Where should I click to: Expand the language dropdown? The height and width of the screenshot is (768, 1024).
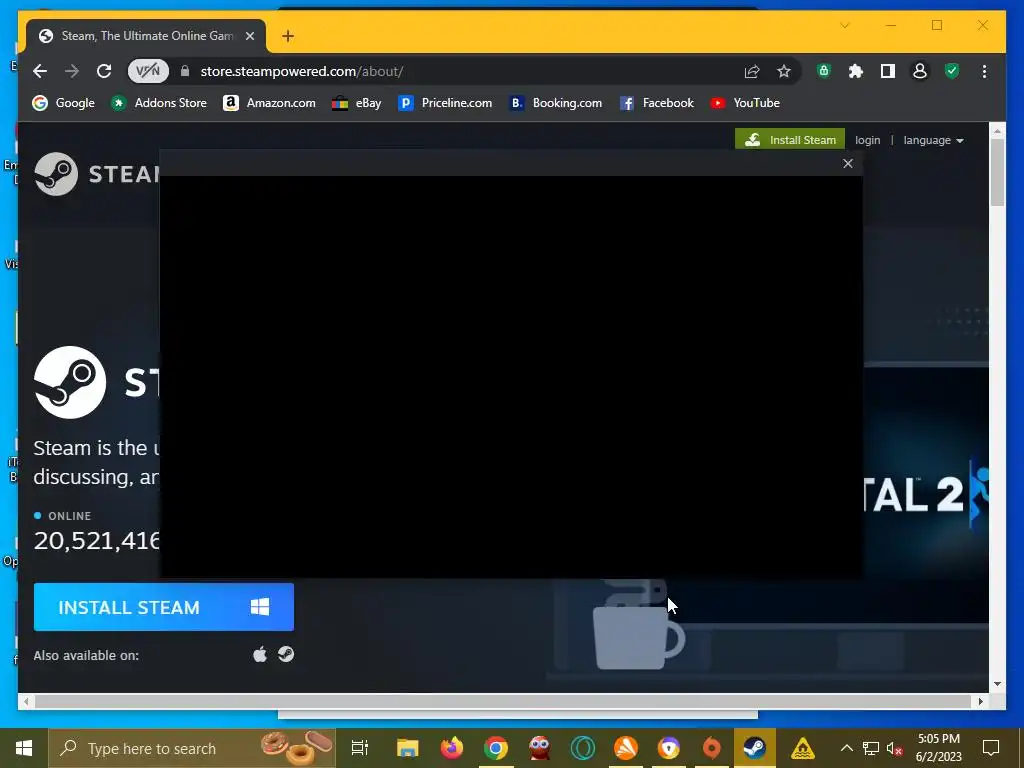click(x=933, y=140)
